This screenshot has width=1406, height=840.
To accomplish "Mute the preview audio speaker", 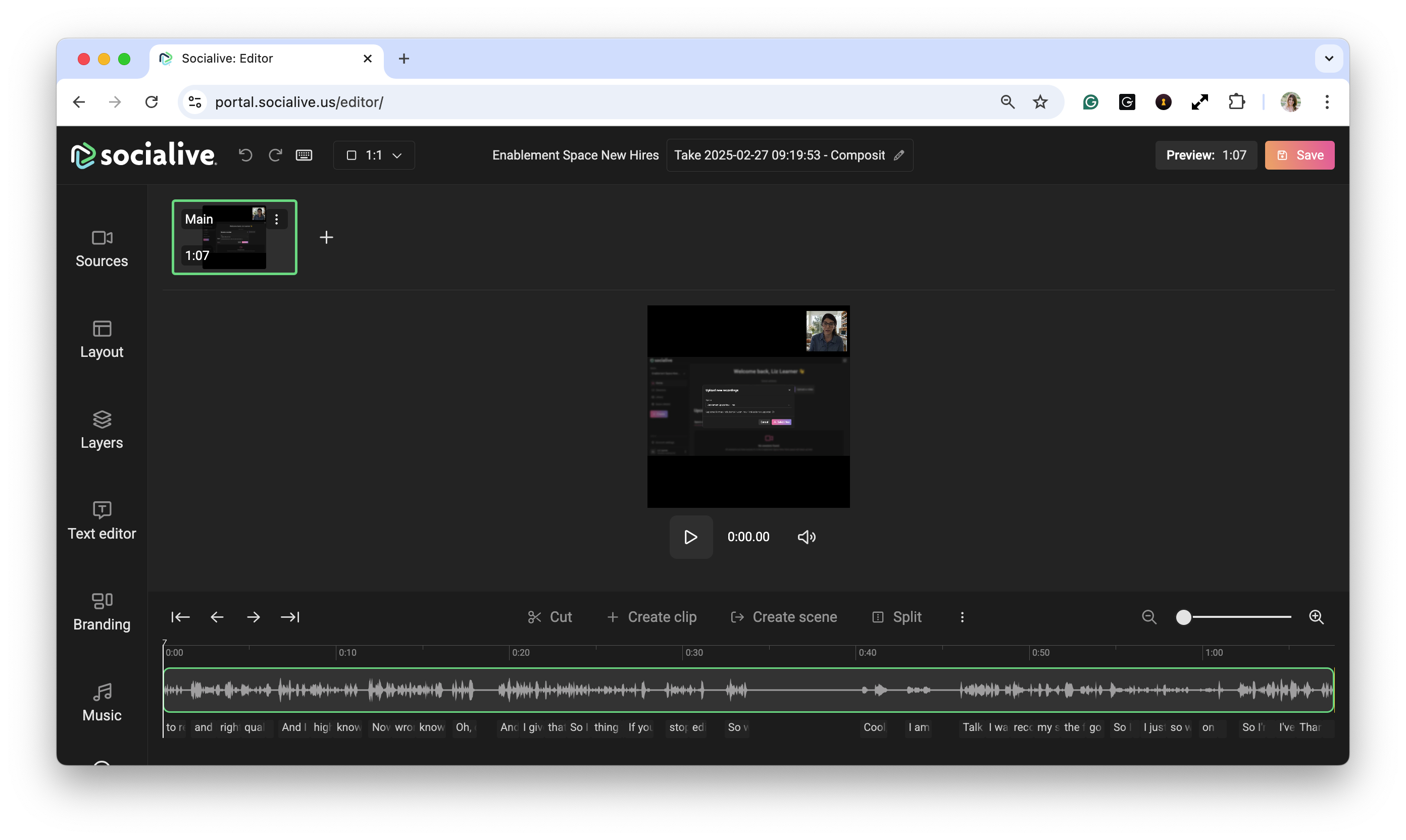I will tap(807, 537).
